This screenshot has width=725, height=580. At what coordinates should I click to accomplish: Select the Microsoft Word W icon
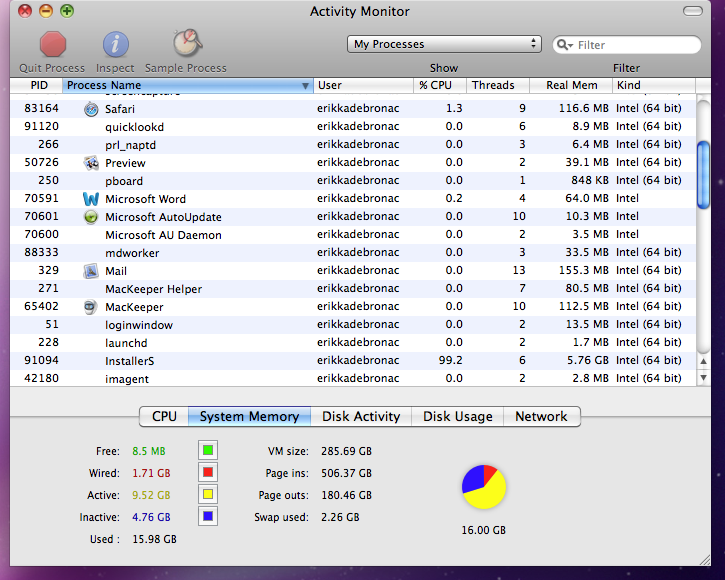(91, 199)
